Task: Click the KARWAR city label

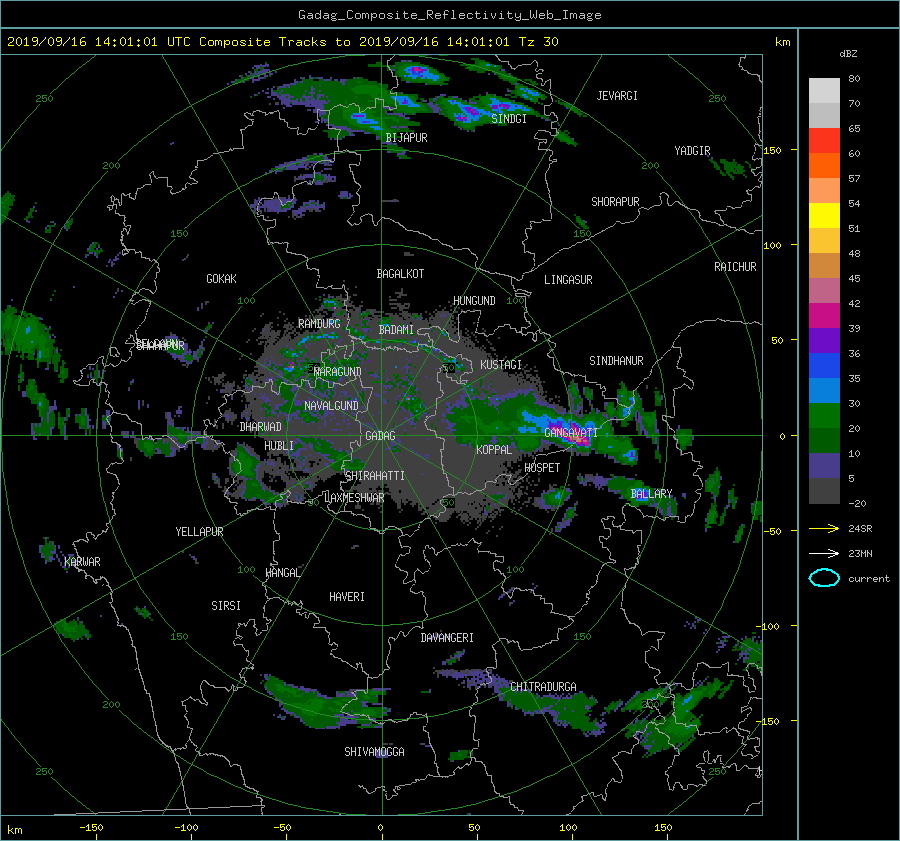Action: coord(82,562)
